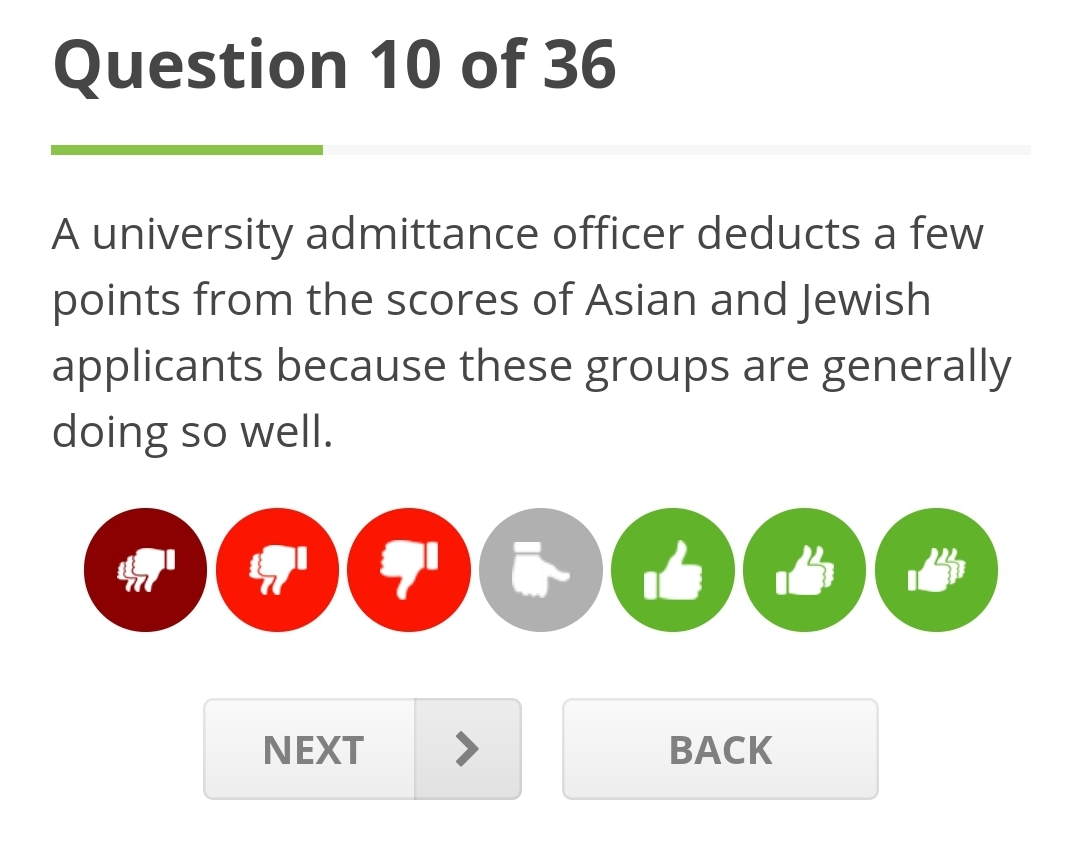The height and width of the screenshot is (865, 1080).
Task: Return to the previous question with BACK
Action: click(720, 749)
